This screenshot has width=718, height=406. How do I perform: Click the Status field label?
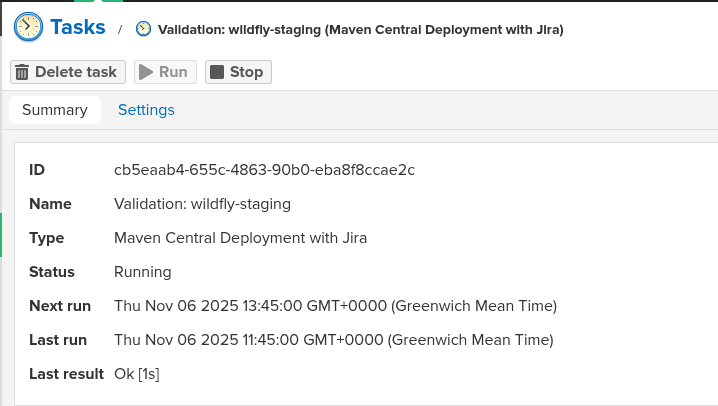52,272
